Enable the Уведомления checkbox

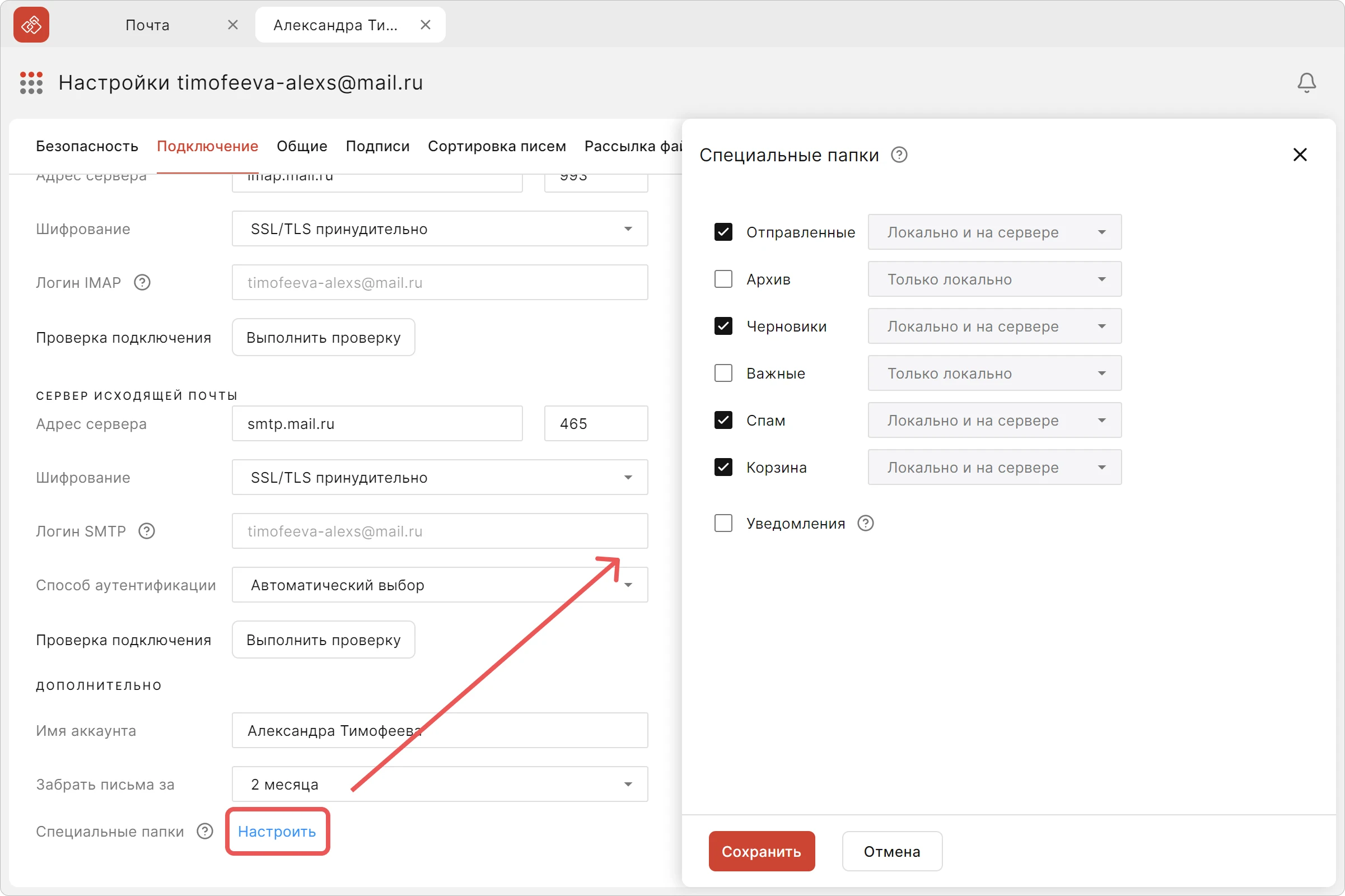[x=723, y=523]
